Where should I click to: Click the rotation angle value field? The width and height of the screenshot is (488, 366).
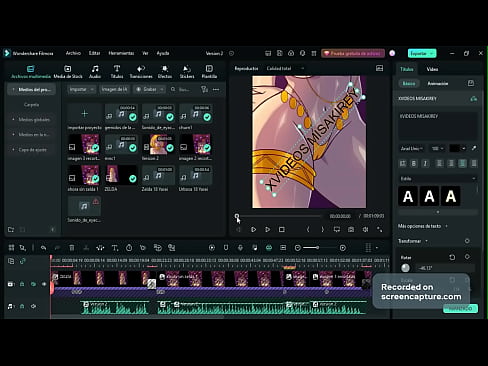(x=445, y=268)
